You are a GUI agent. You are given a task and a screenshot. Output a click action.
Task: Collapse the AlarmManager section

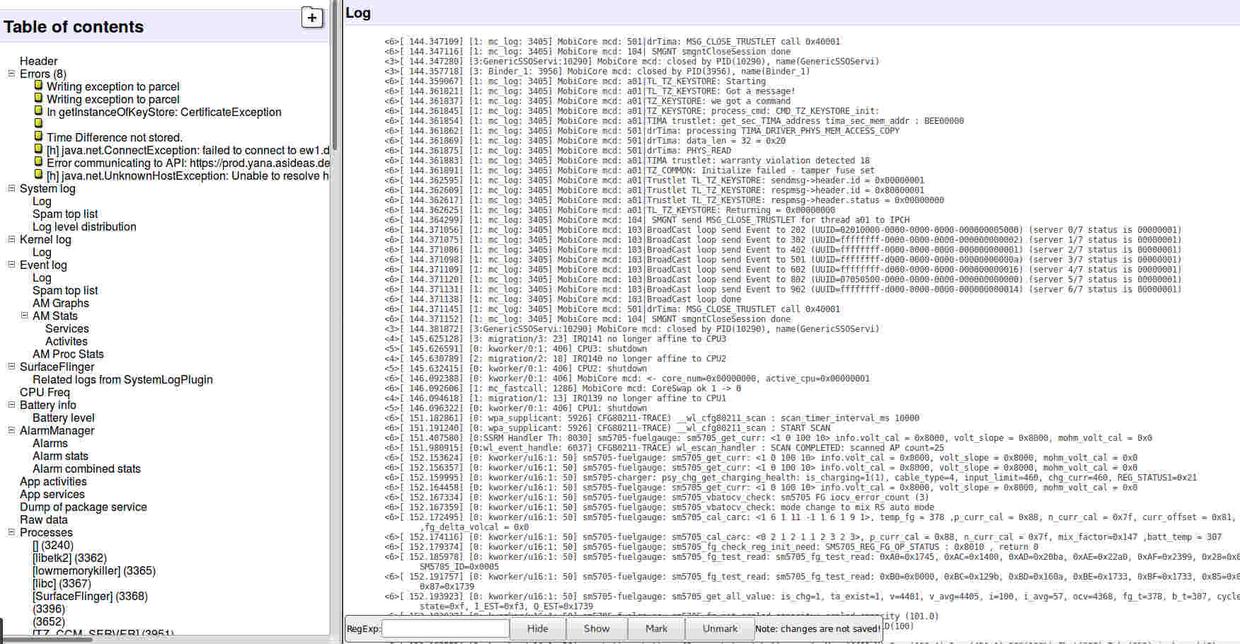11,431
